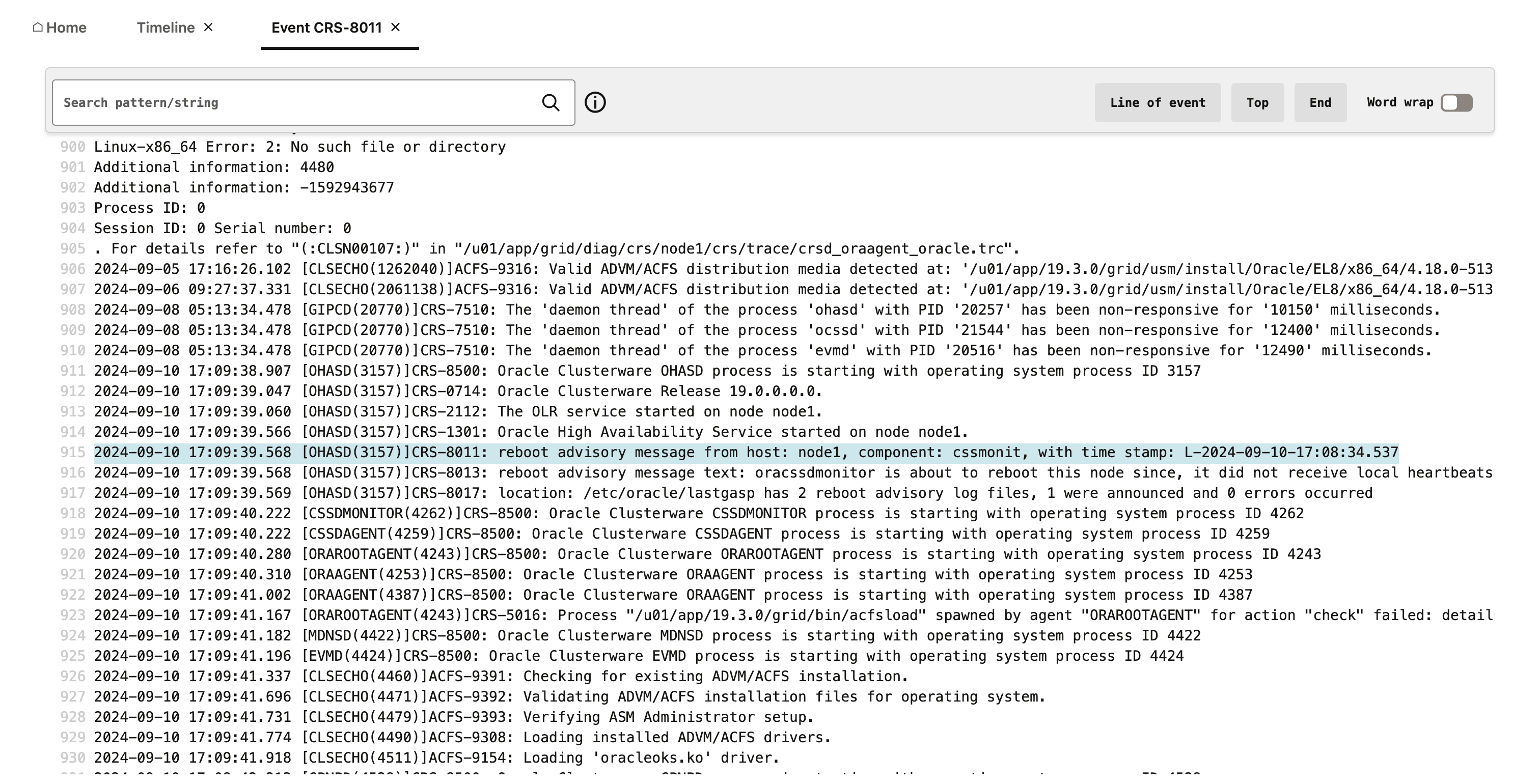Viewport: 1540px width, 784px height.
Task: Select the Event CRS-8011 tab
Action: (x=327, y=27)
